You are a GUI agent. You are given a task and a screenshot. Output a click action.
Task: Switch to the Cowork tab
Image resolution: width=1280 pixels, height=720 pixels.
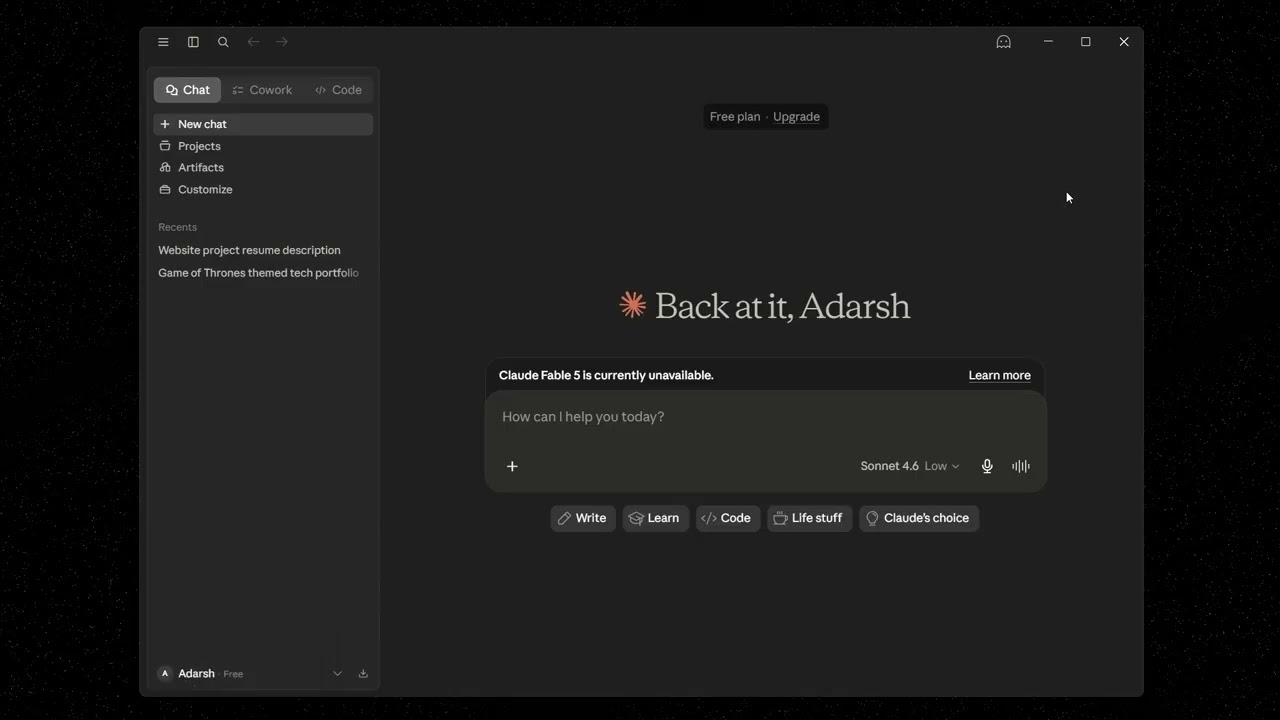[262, 90]
